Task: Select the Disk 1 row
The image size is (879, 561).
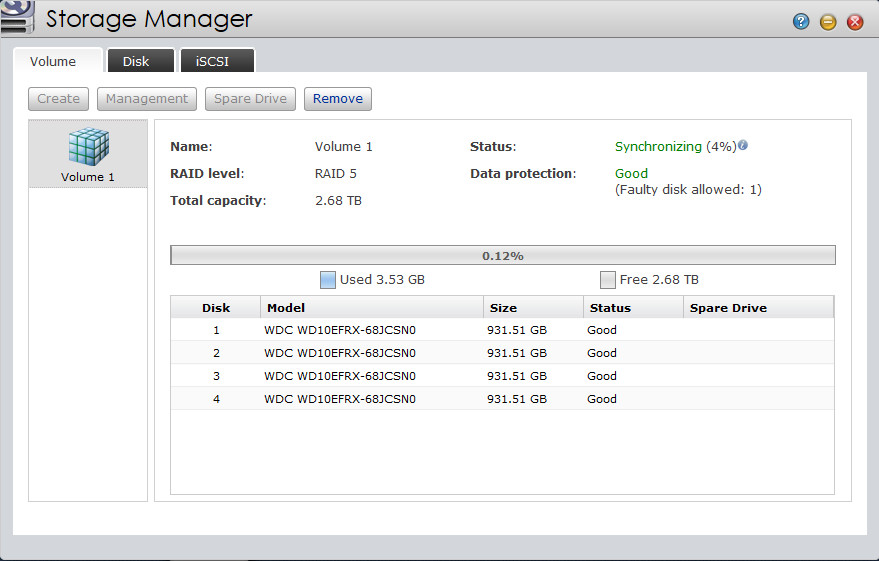Action: (502, 330)
